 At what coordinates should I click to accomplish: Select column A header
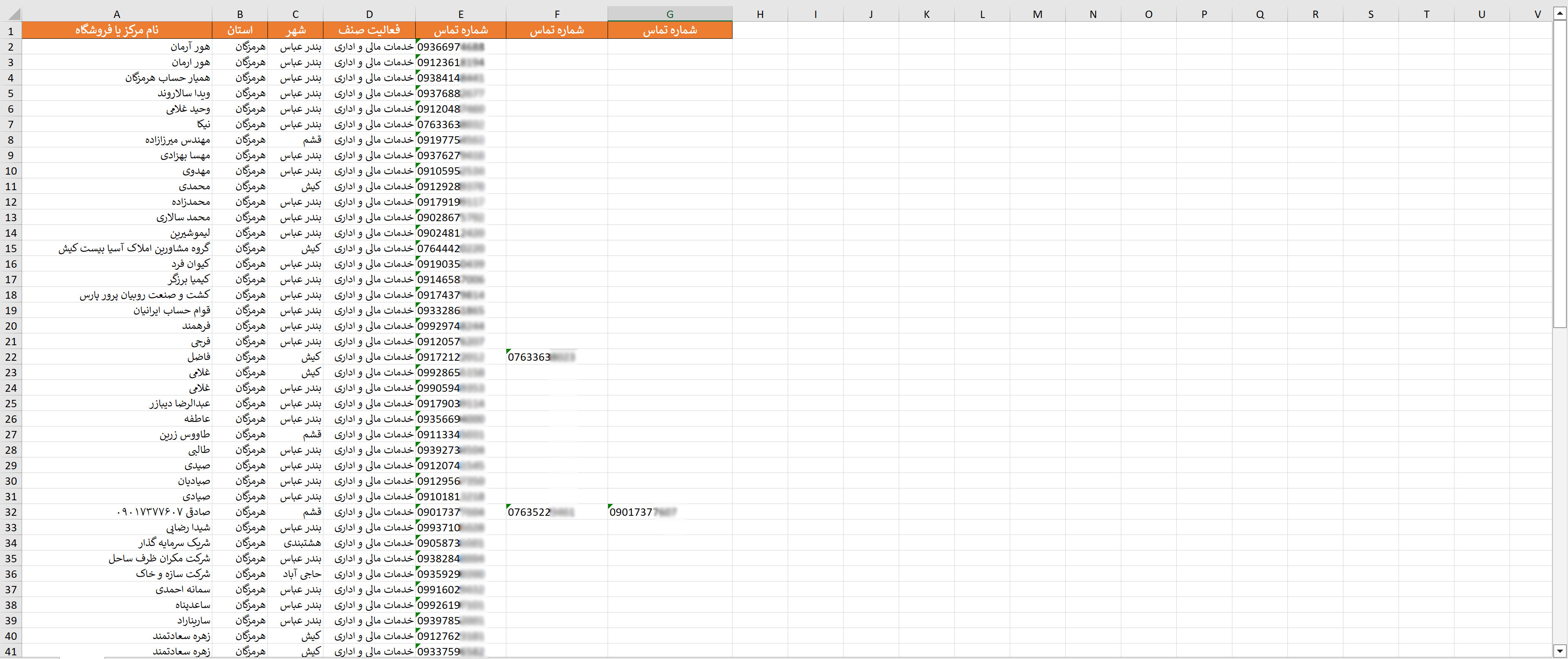pyautogui.click(x=117, y=14)
